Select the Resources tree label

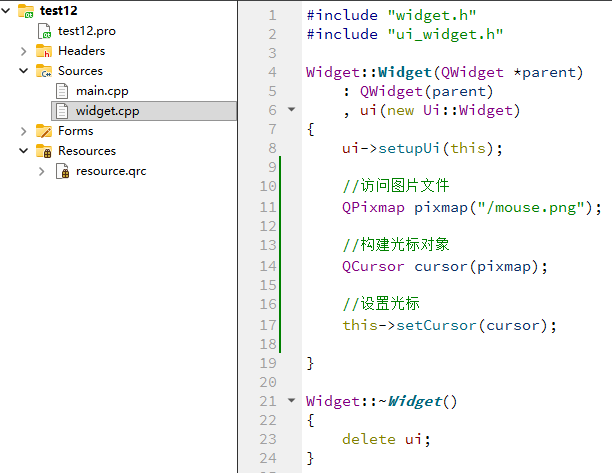pos(87,151)
